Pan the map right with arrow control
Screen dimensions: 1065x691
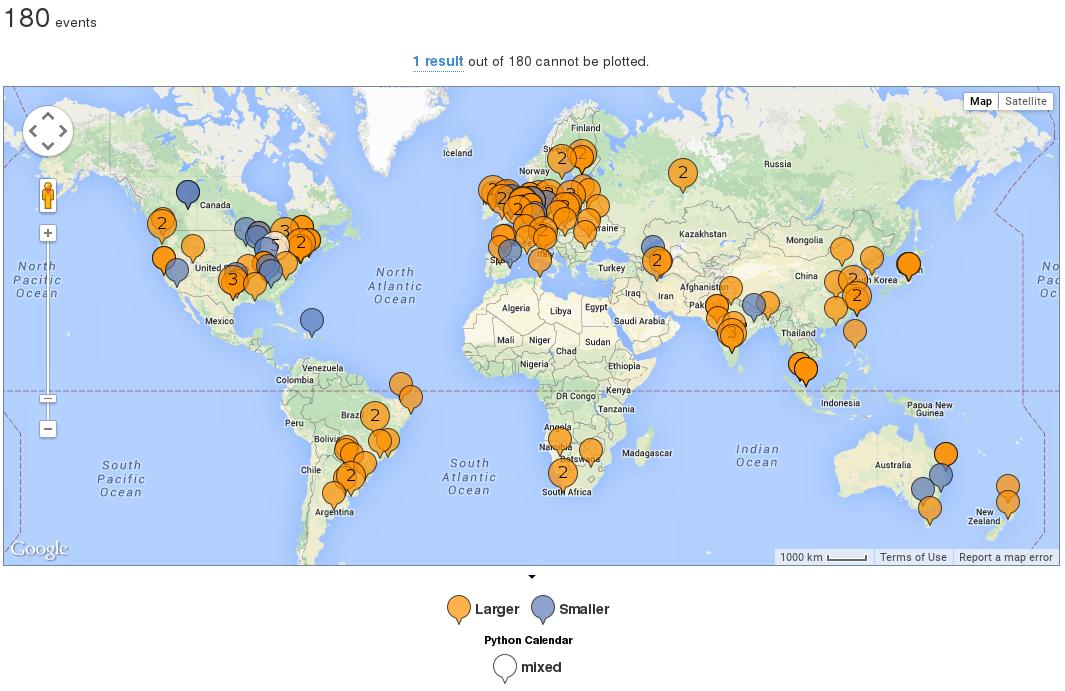pos(63,131)
